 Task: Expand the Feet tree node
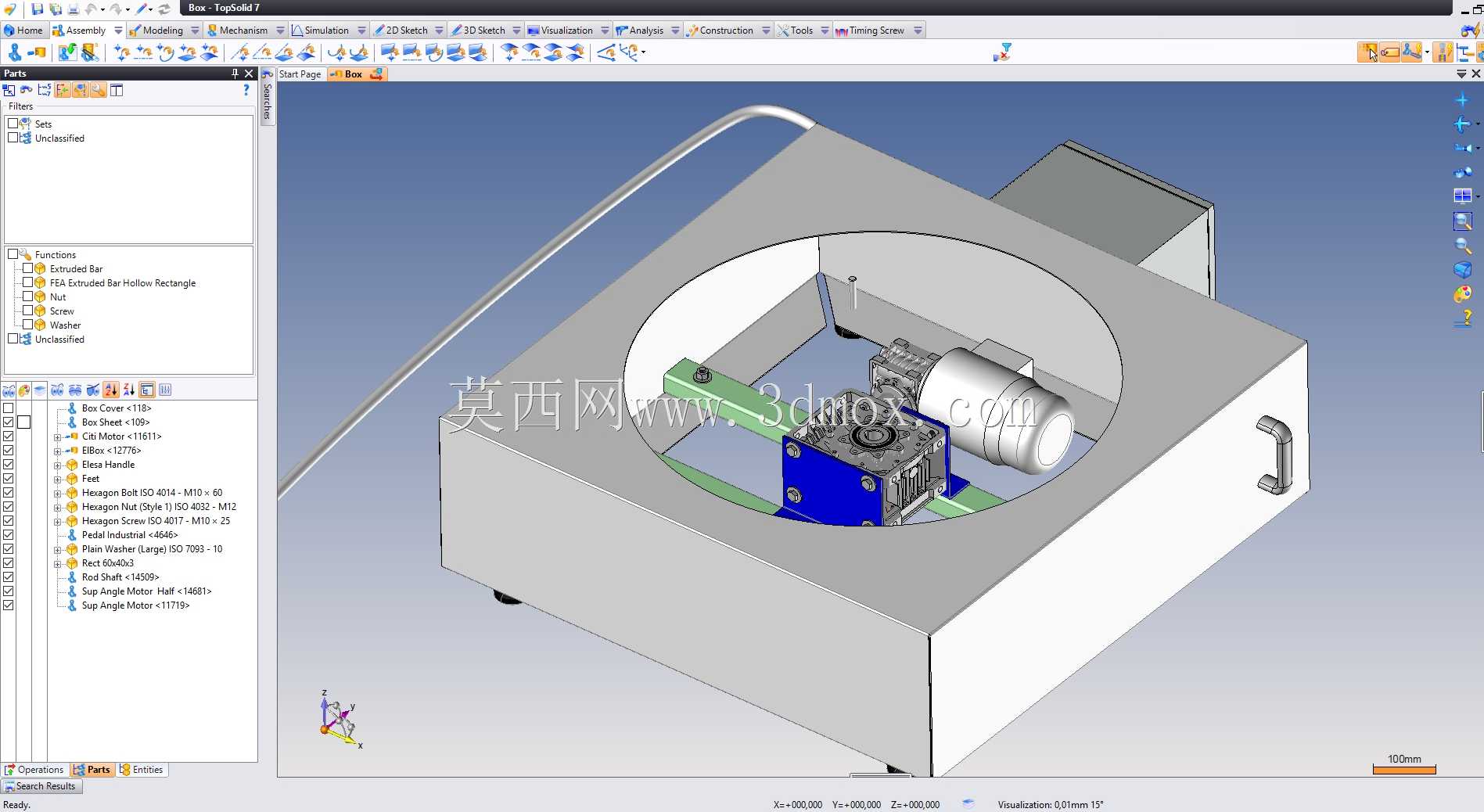click(x=57, y=480)
